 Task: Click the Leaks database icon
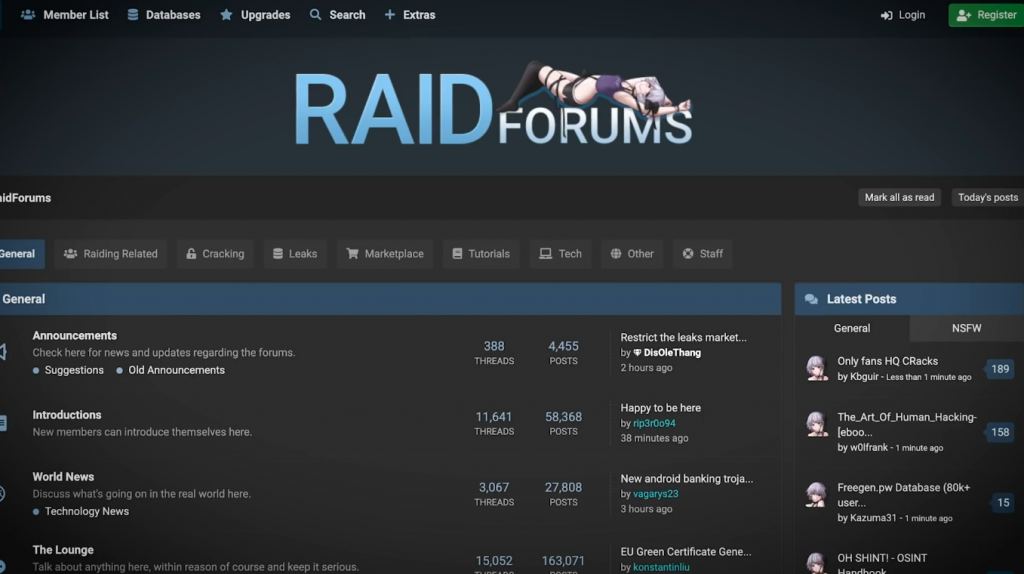pos(278,253)
